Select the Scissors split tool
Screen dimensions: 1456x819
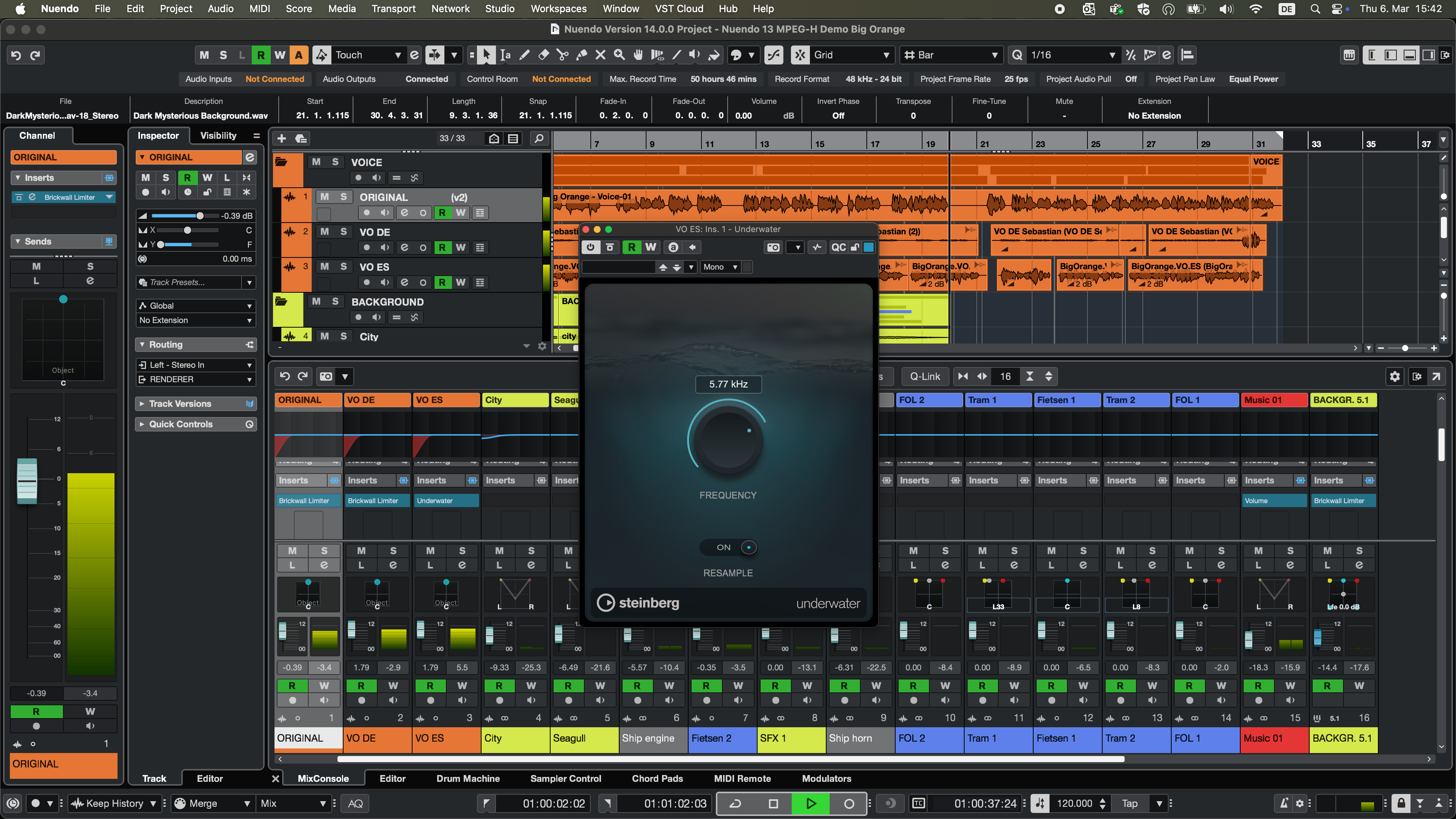tap(562, 55)
